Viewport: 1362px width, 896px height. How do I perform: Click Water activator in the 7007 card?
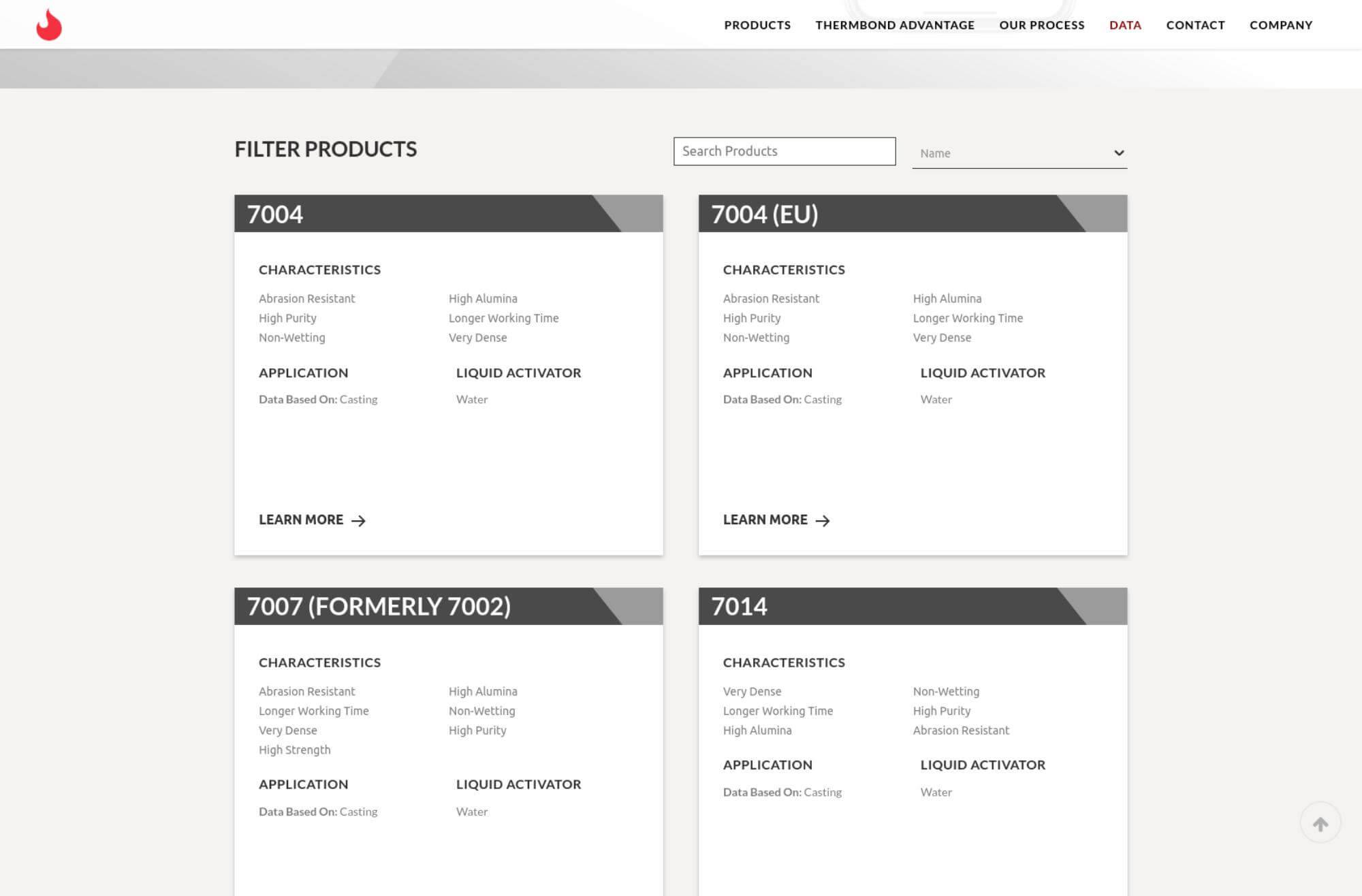pyautogui.click(x=472, y=812)
